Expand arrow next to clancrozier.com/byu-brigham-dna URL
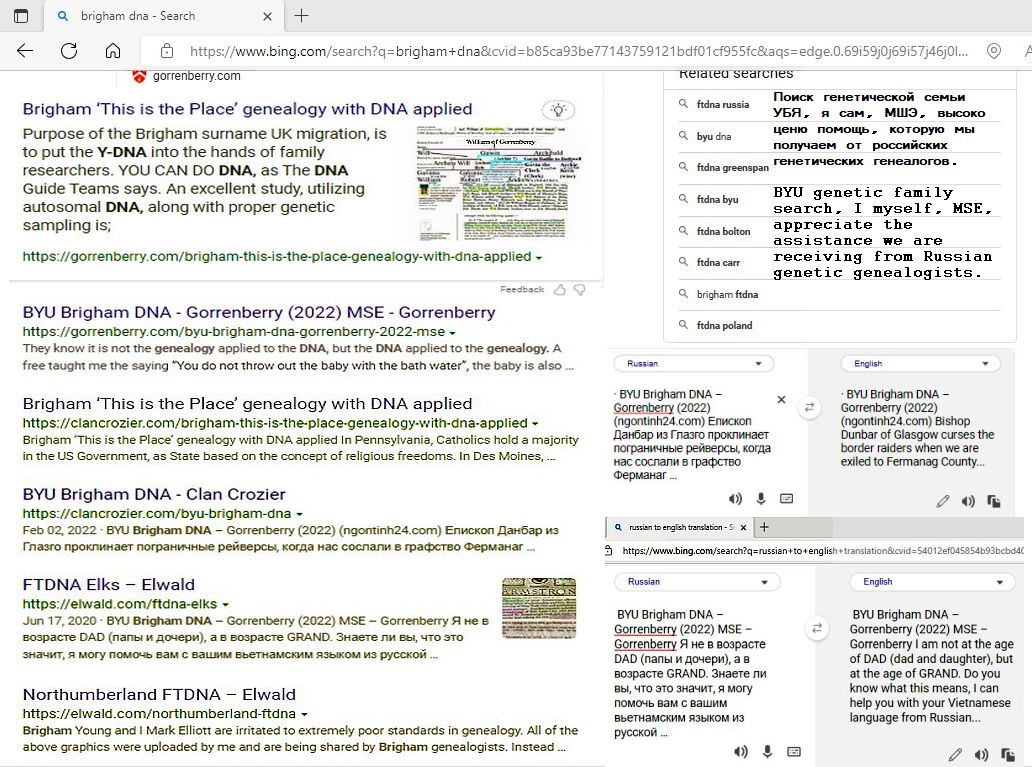Image resolution: width=1032 pixels, height=767 pixels. (299, 514)
